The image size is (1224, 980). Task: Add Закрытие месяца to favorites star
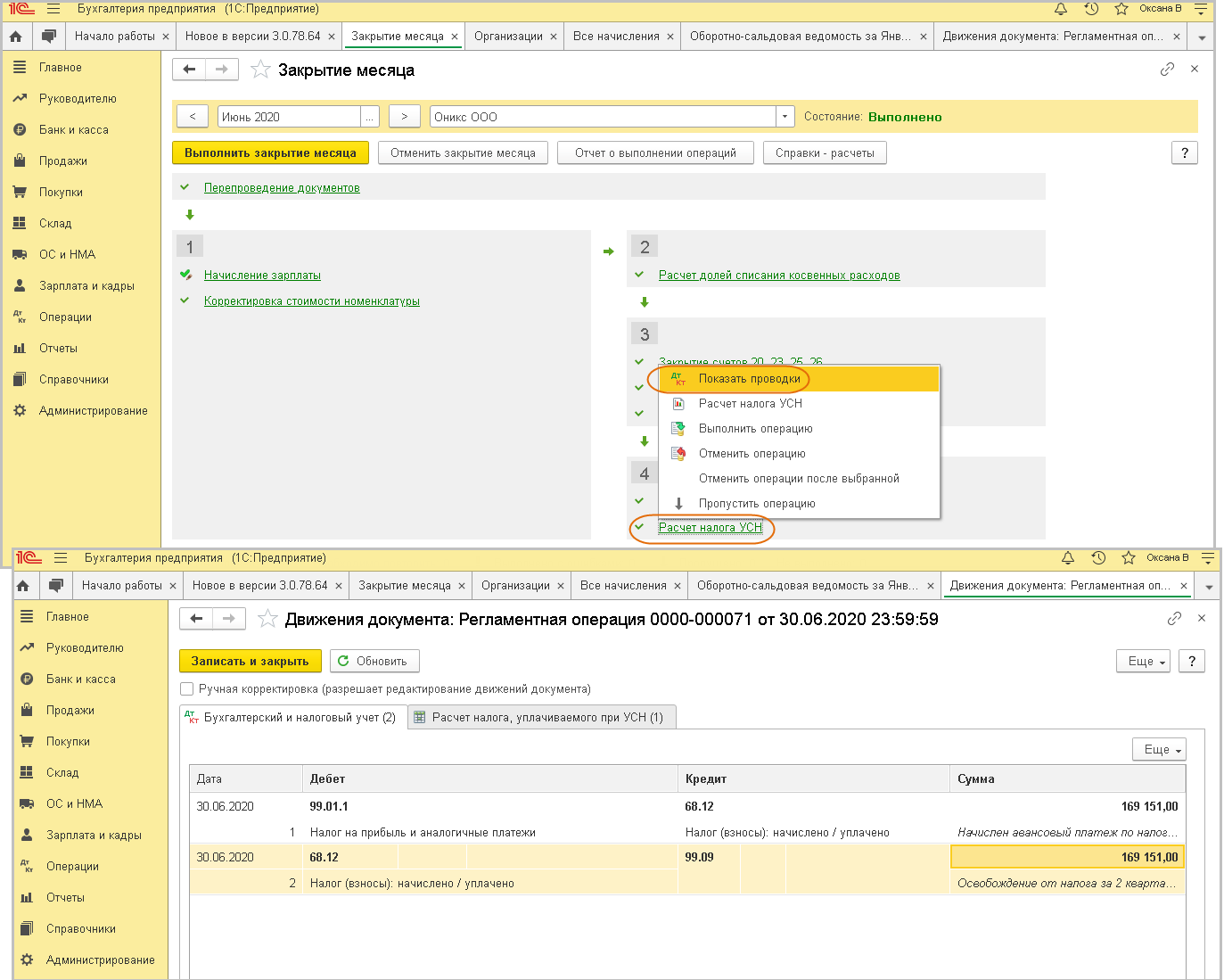[260, 70]
